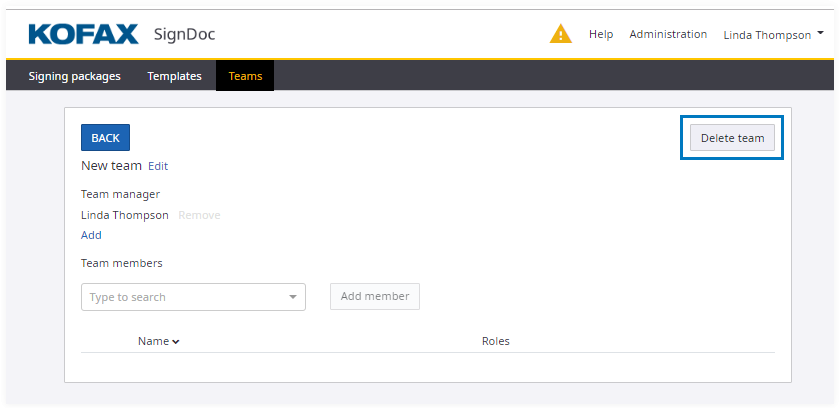Open the Templates tab
The image size is (840, 410).
pyautogui.click(x=174, y=76)
